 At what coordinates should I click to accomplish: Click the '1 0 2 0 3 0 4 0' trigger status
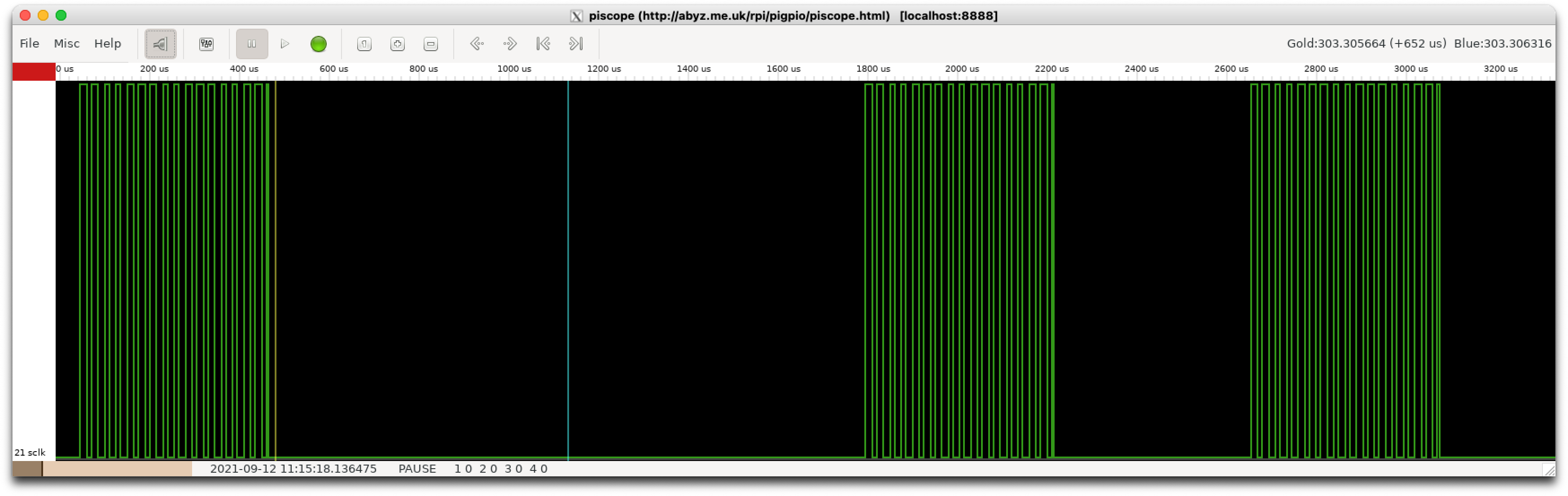pos(501,469)
